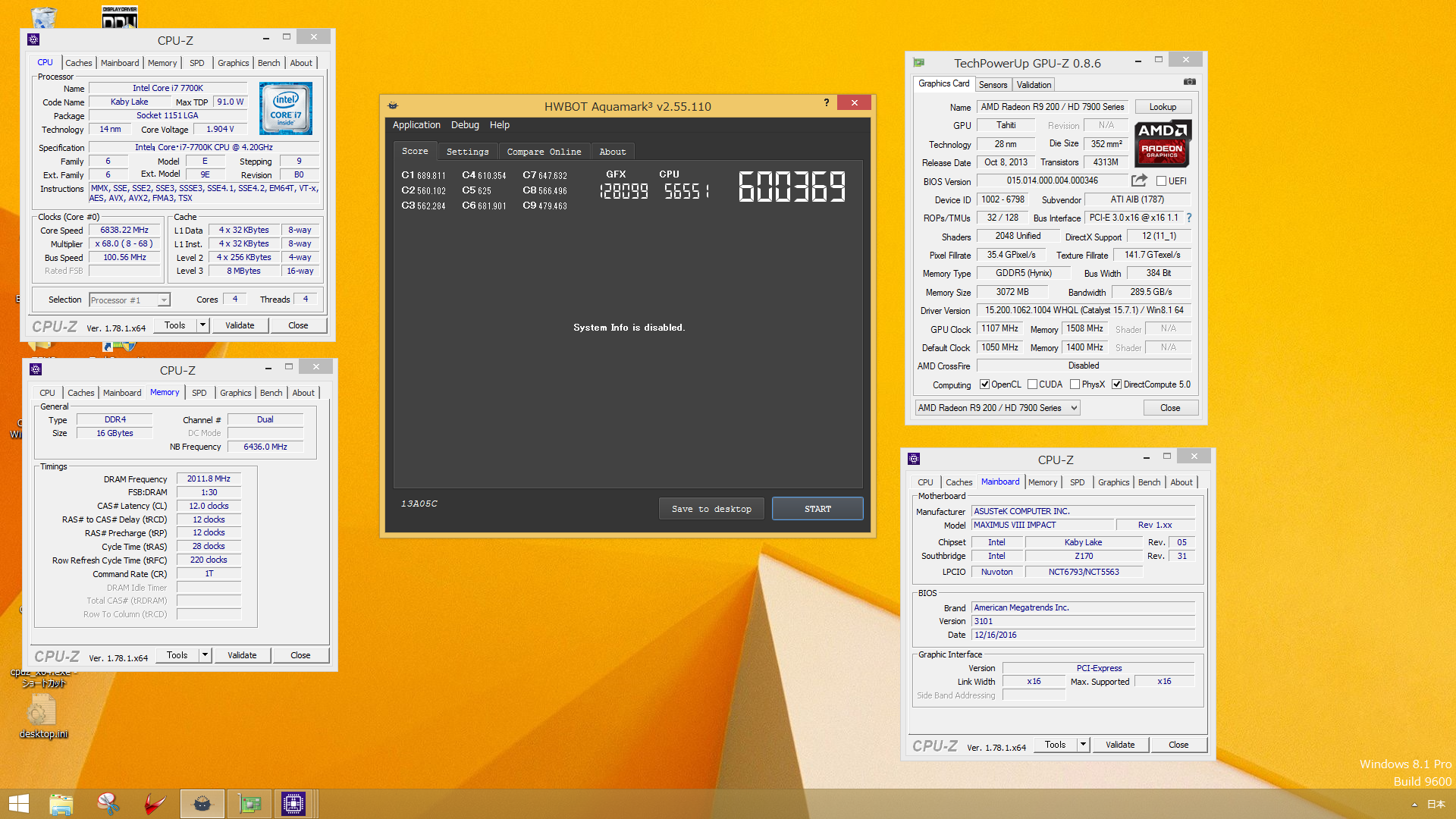This screenshot has height=819, width=1456.
Task: Toggle the CUDA checkbox
Action: pos(1032,384)
